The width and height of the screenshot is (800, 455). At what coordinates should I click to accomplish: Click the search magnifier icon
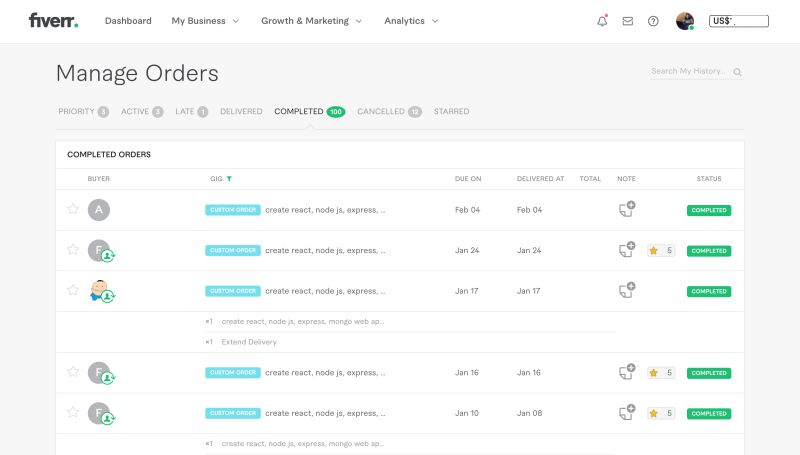point(737,72)
